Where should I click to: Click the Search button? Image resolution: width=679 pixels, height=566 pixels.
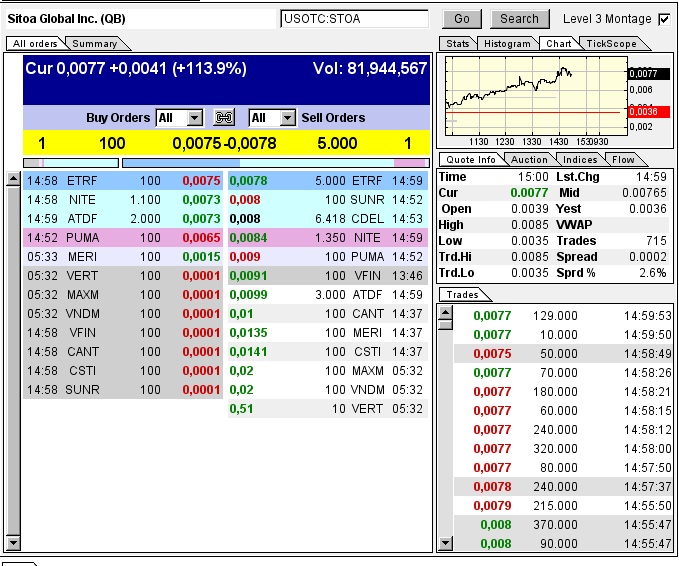pos(519,19)
